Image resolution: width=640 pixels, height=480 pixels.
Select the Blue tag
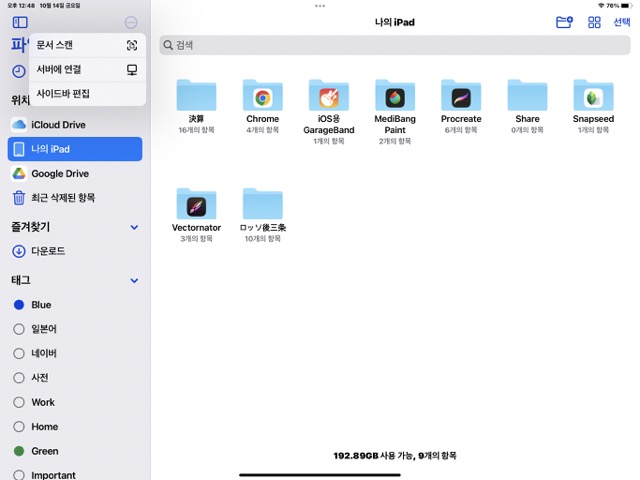point(75,304)
